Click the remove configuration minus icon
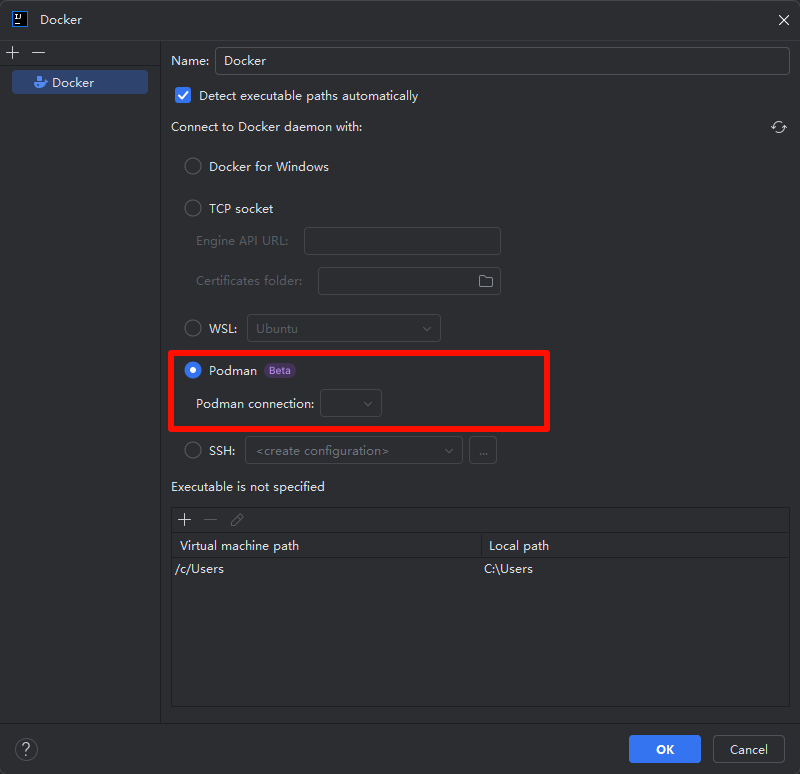The width and height of the screenshot is (800, 774). pyautogui.click(x=38, y=52)
